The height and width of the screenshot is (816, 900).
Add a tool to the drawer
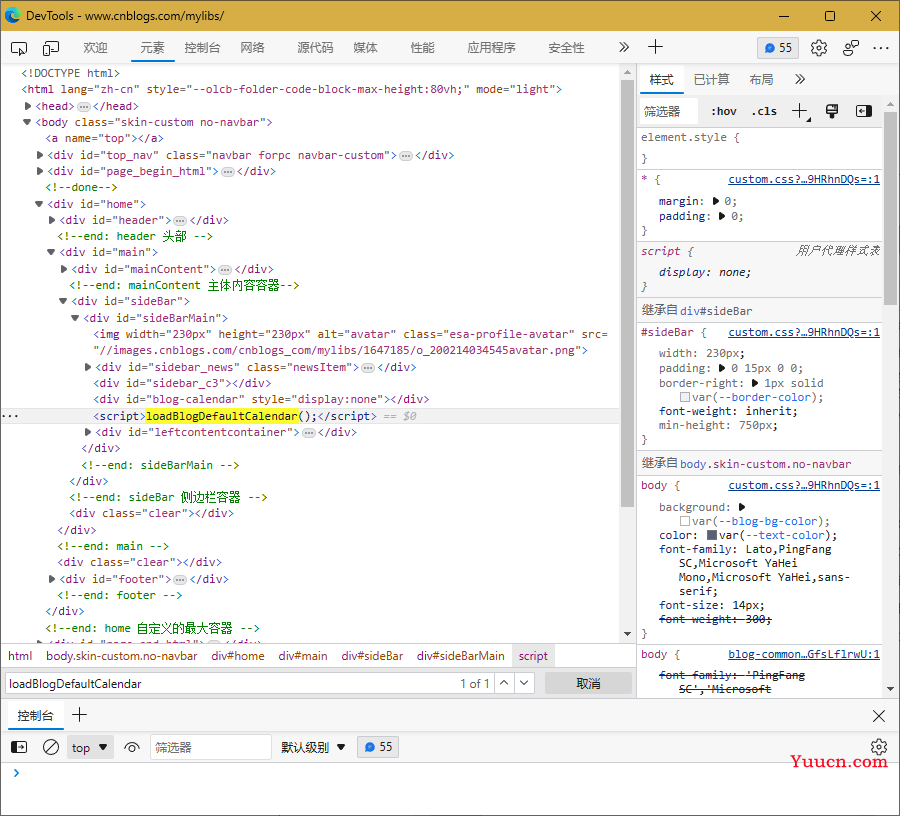point(79,715)
